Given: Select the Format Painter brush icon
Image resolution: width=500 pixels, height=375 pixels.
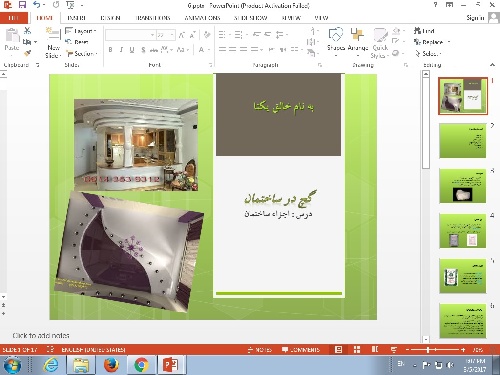Looking at the screenshot, I should click(x=27, y=53).
